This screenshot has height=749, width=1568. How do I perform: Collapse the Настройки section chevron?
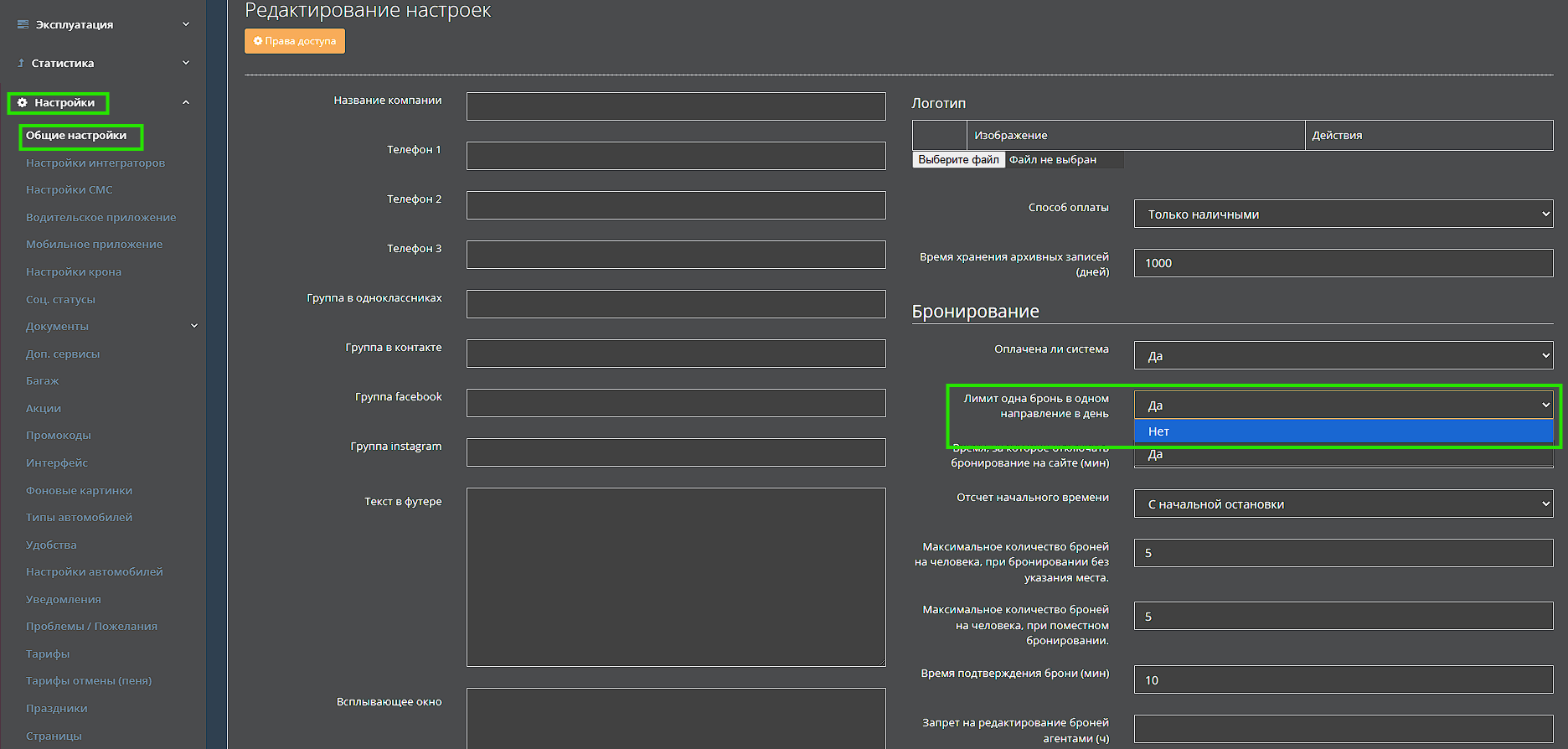click(x=186, y=102)
